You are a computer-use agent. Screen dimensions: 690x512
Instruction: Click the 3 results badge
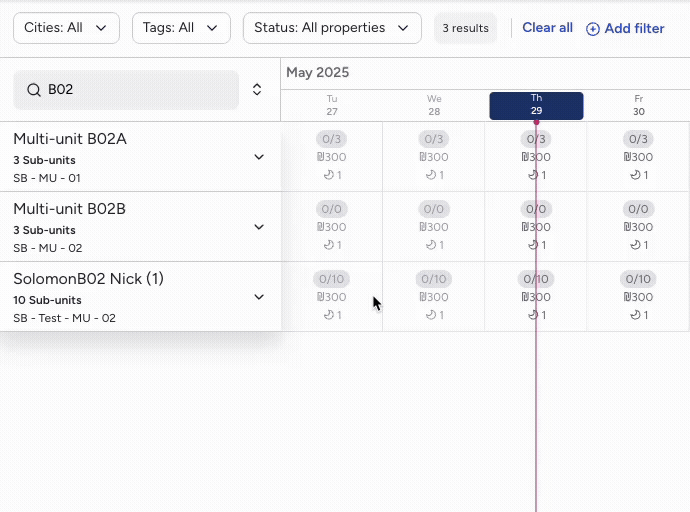466,28
